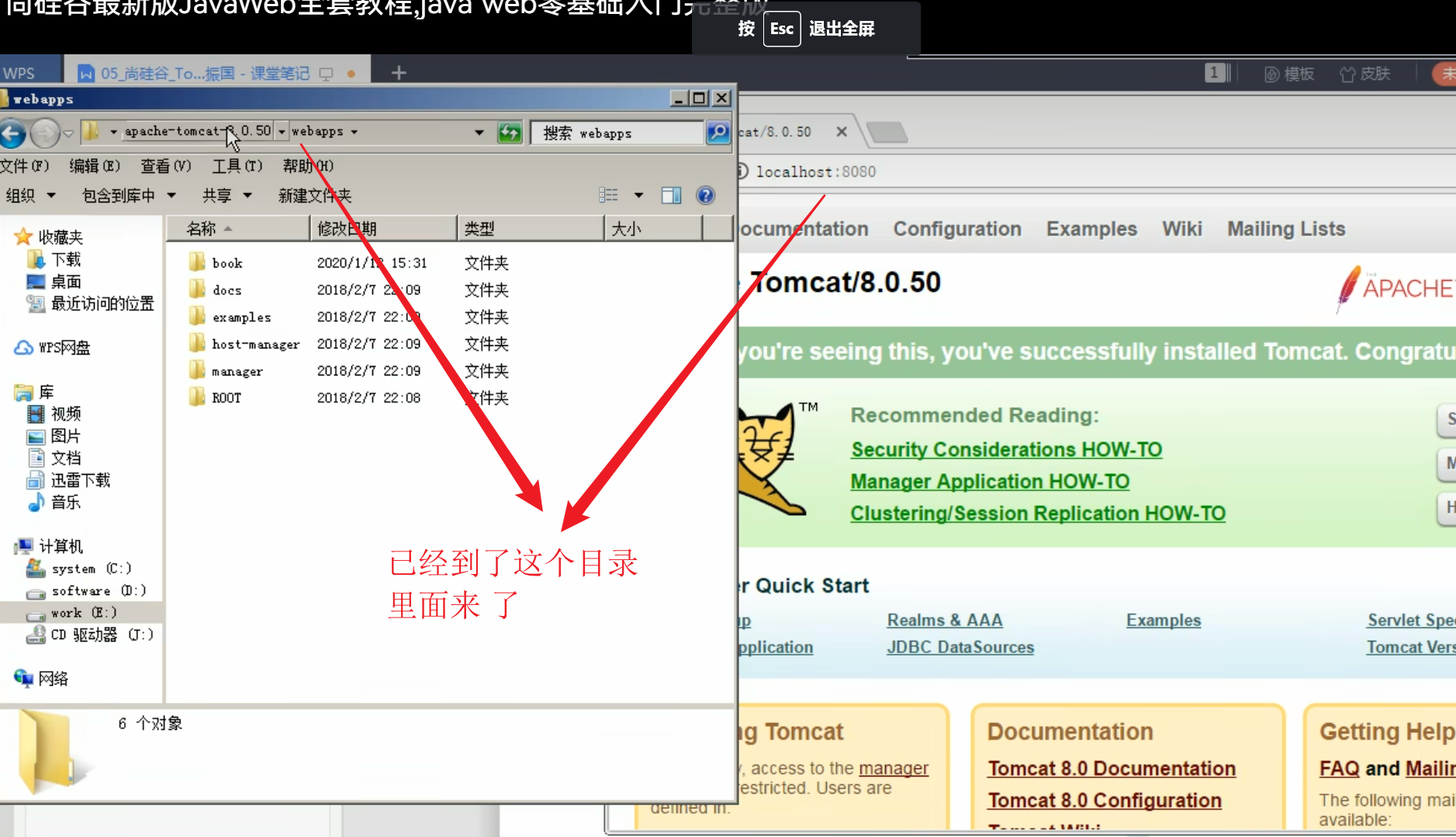This screenshot has height=837, width=1456.
Task: Open the address bar history dropdown
Action: pyautogui.click(x=479, y=133)
